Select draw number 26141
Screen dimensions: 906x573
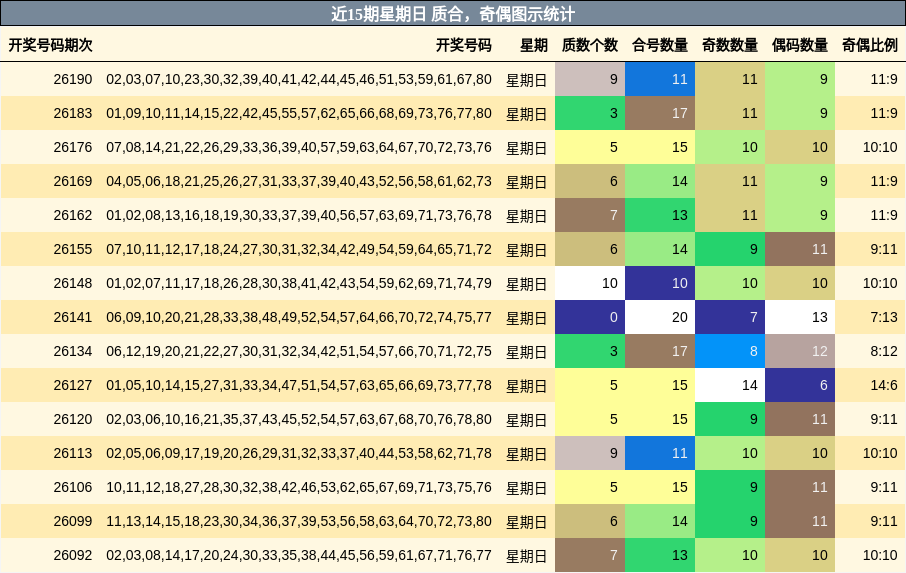tap(73, 317)
